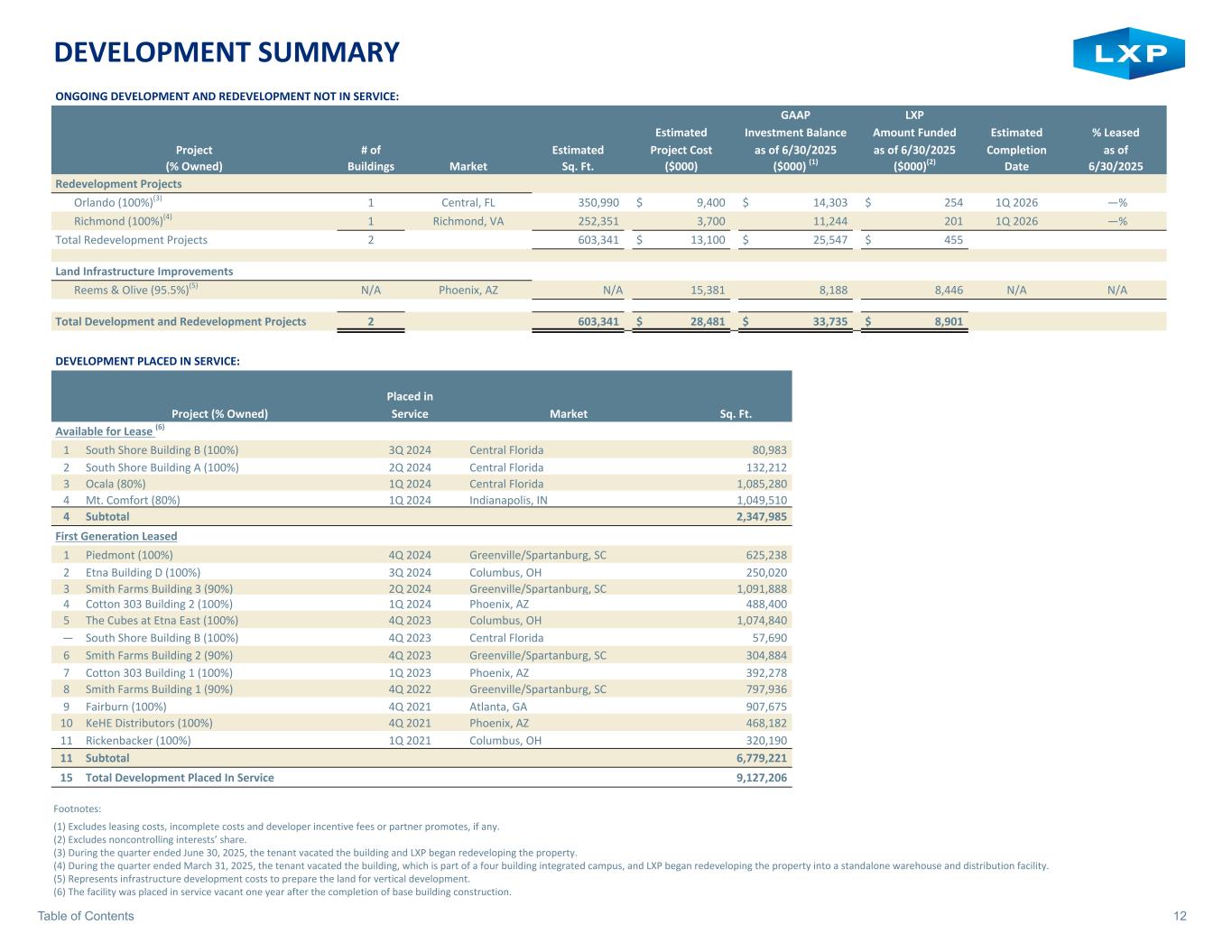
Task: Open the Table of Contents link
Action: coord(86,916)
